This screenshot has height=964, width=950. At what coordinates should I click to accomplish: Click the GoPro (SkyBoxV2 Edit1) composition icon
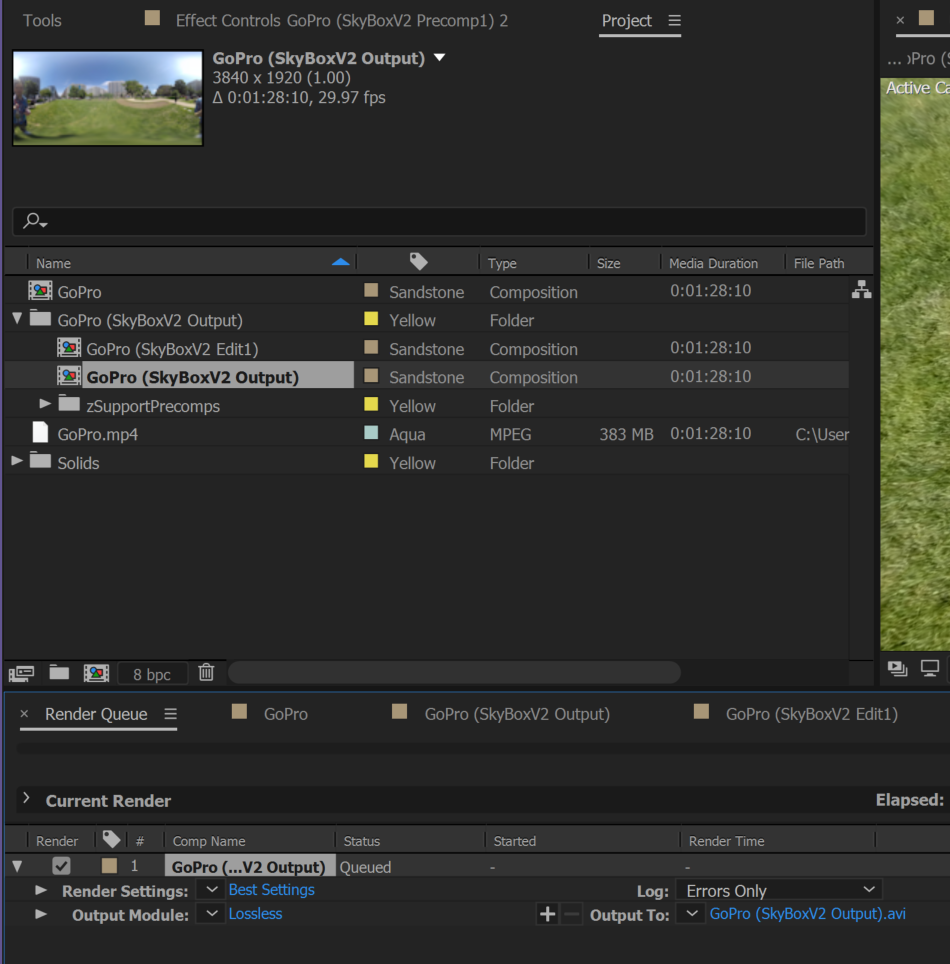[x=69, y=348]
